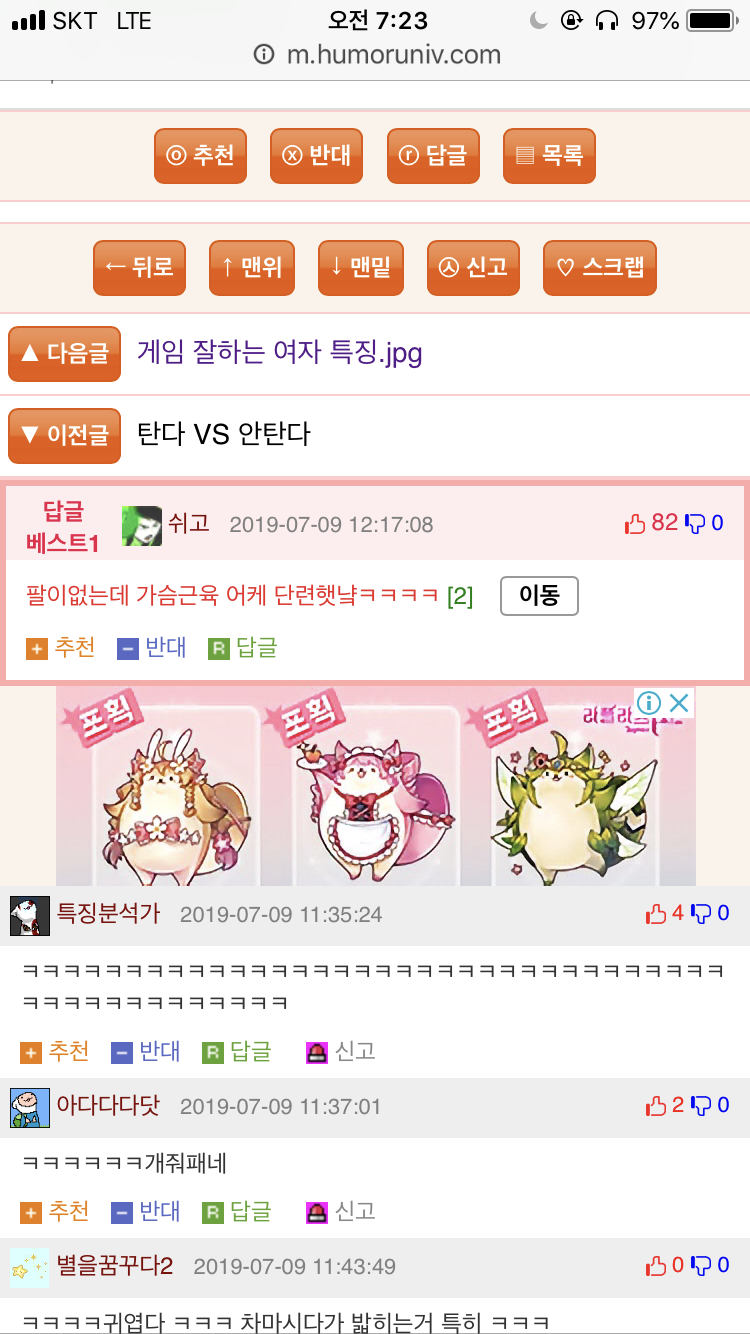Click 추천 plus icon under 쉬고's comment
This screenshot has width=750, height=1334.
(37, 649)
